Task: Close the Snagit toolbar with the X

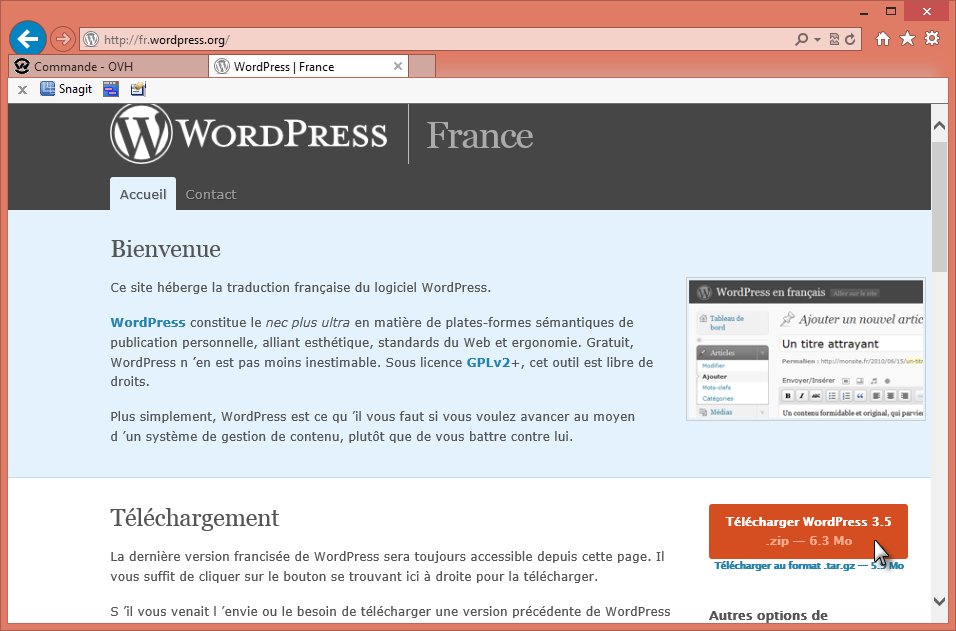Action: tap(23, 90)
